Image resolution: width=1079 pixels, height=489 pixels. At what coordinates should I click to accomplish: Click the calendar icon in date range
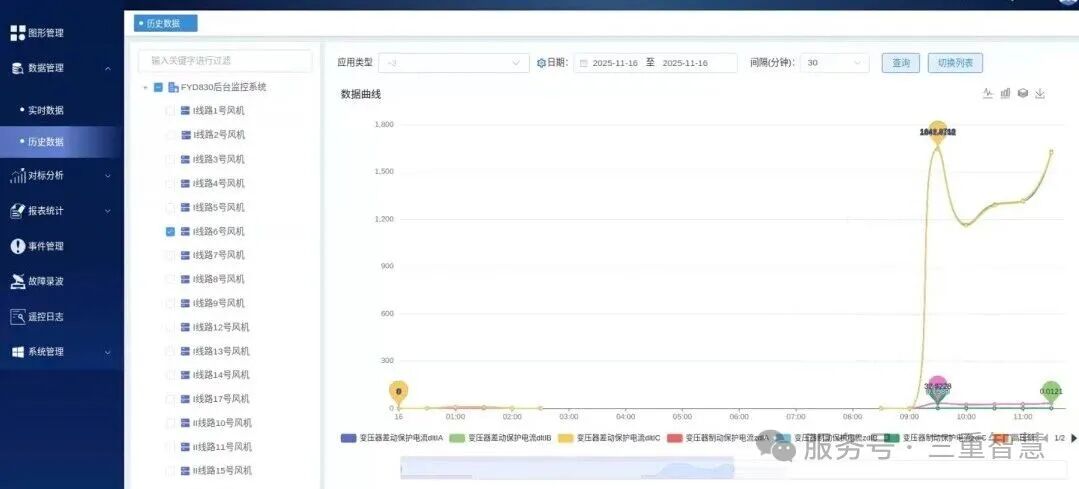[x=584, y=63]
